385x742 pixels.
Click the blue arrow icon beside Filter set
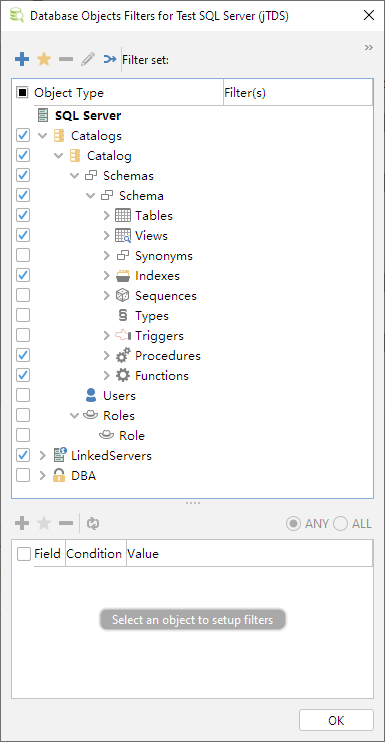(110, 59)
